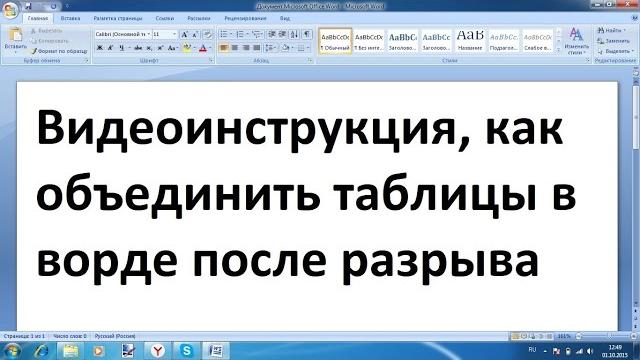Select center paragraph alignment

click(235, 48)
